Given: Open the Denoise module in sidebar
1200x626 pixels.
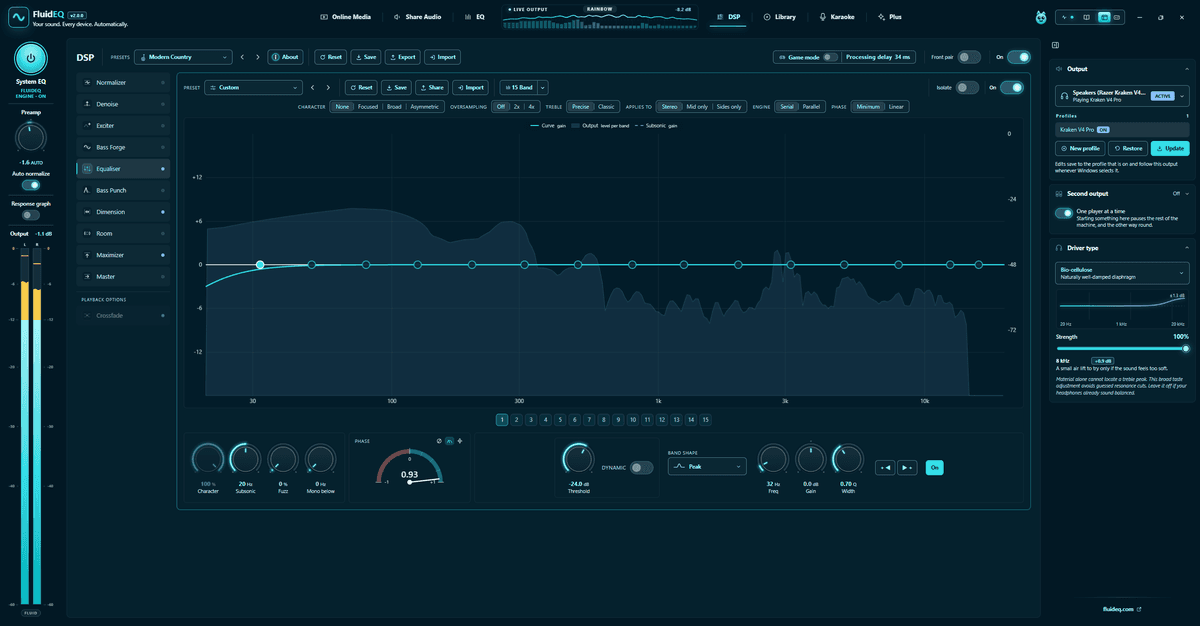Looking at the screenshot, I should tap(123, 103).
